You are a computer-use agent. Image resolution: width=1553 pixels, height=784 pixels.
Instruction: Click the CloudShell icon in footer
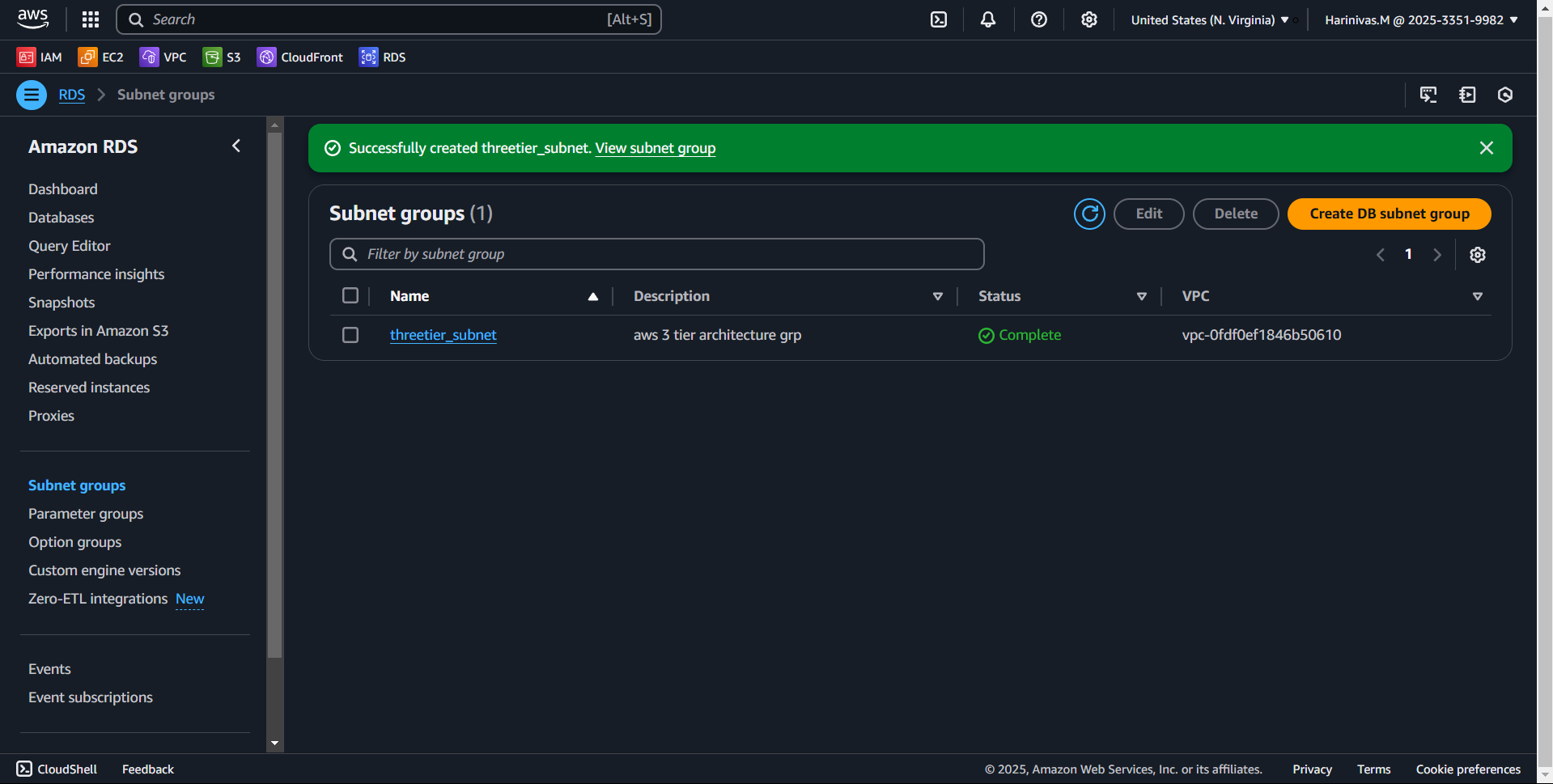[24, 769]
